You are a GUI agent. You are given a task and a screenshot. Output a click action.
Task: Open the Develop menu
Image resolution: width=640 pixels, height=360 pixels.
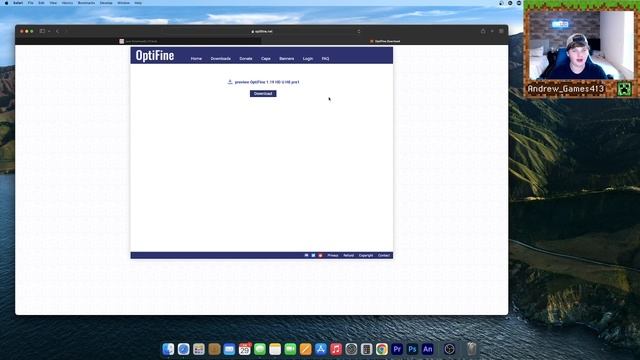coord(106,3)
